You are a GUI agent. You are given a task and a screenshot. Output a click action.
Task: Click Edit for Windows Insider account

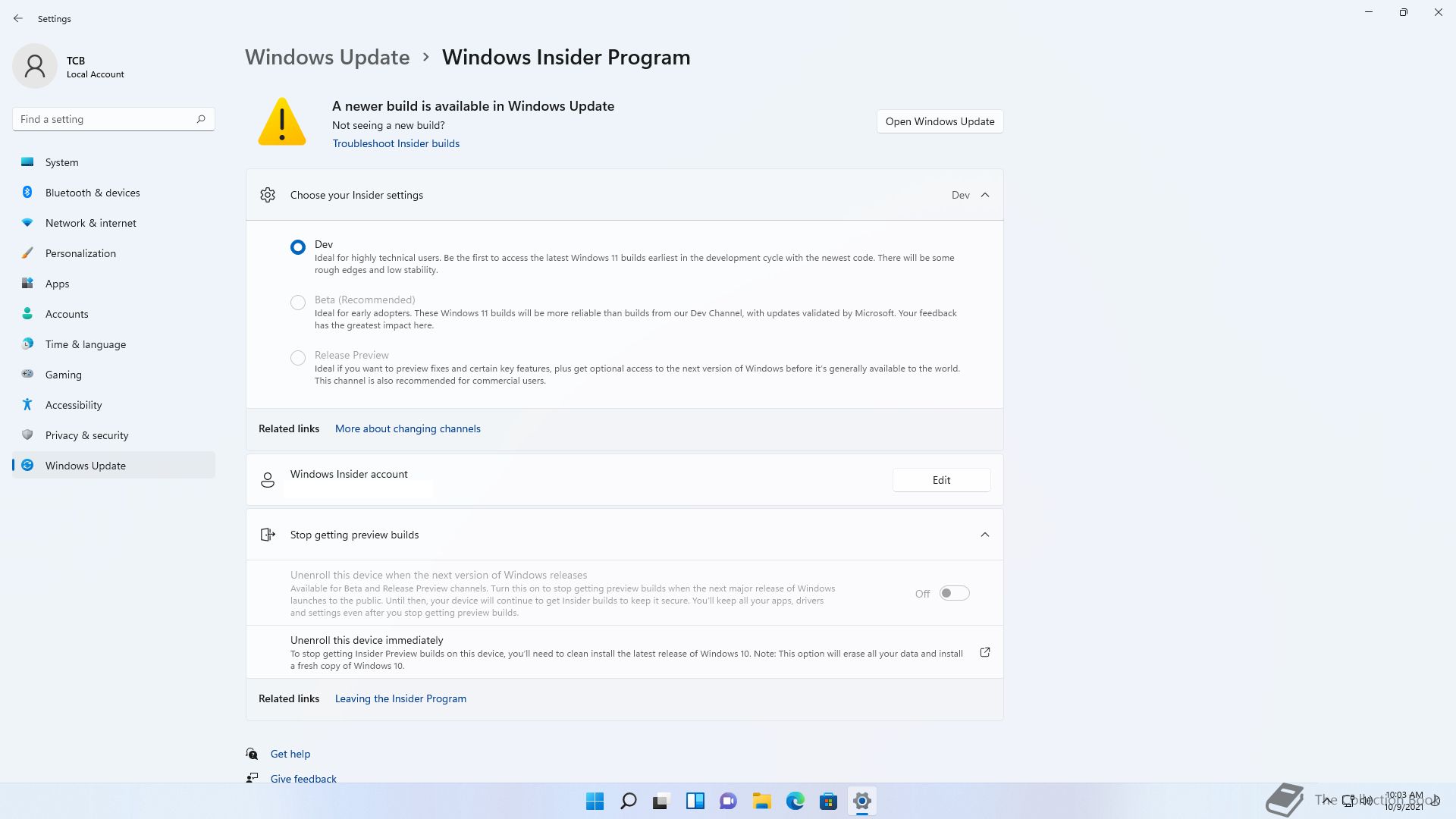[941, 480]
